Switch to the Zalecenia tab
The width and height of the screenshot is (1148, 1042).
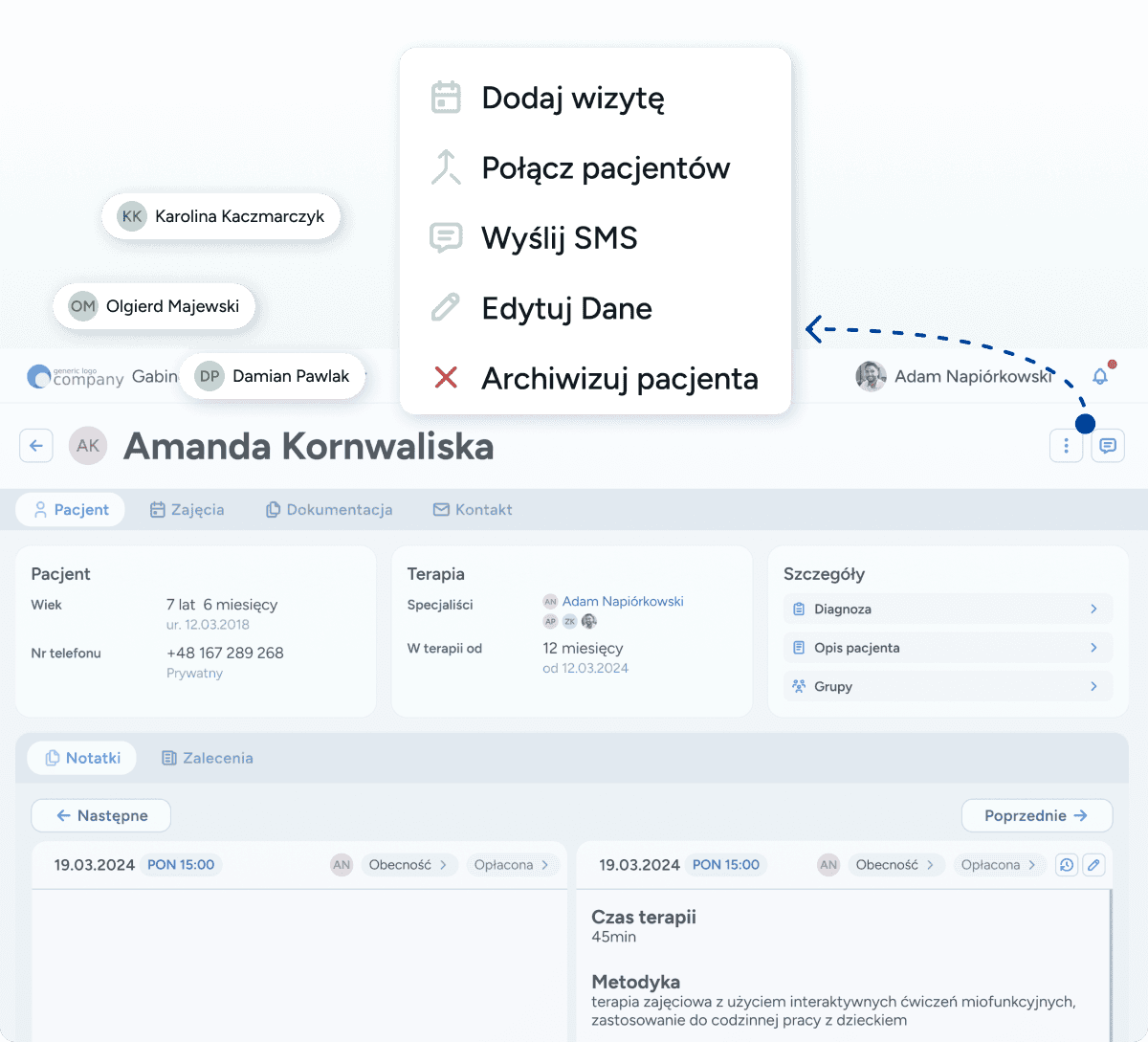207,758
